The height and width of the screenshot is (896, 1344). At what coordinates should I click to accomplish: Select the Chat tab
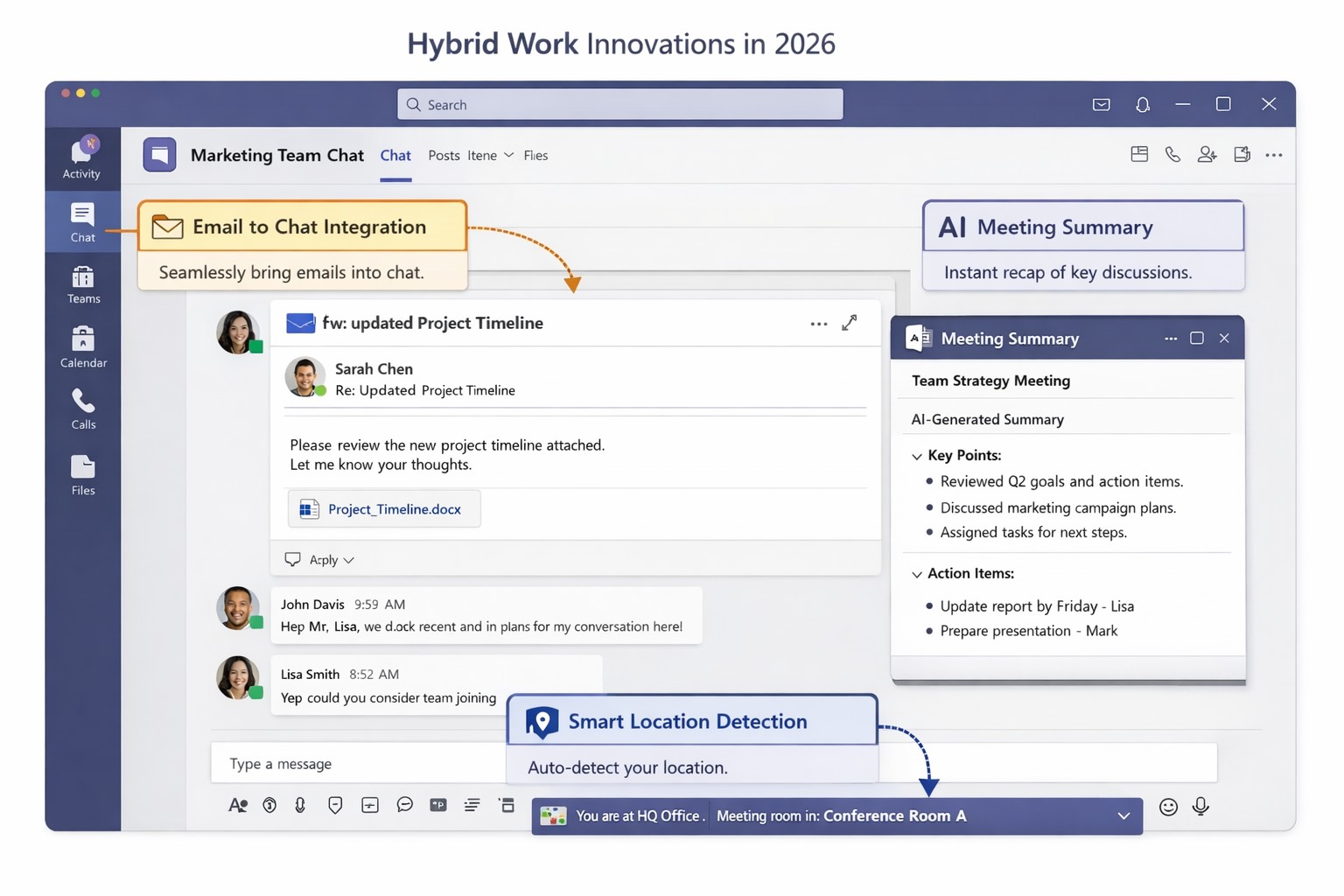(x=395, y=156)
